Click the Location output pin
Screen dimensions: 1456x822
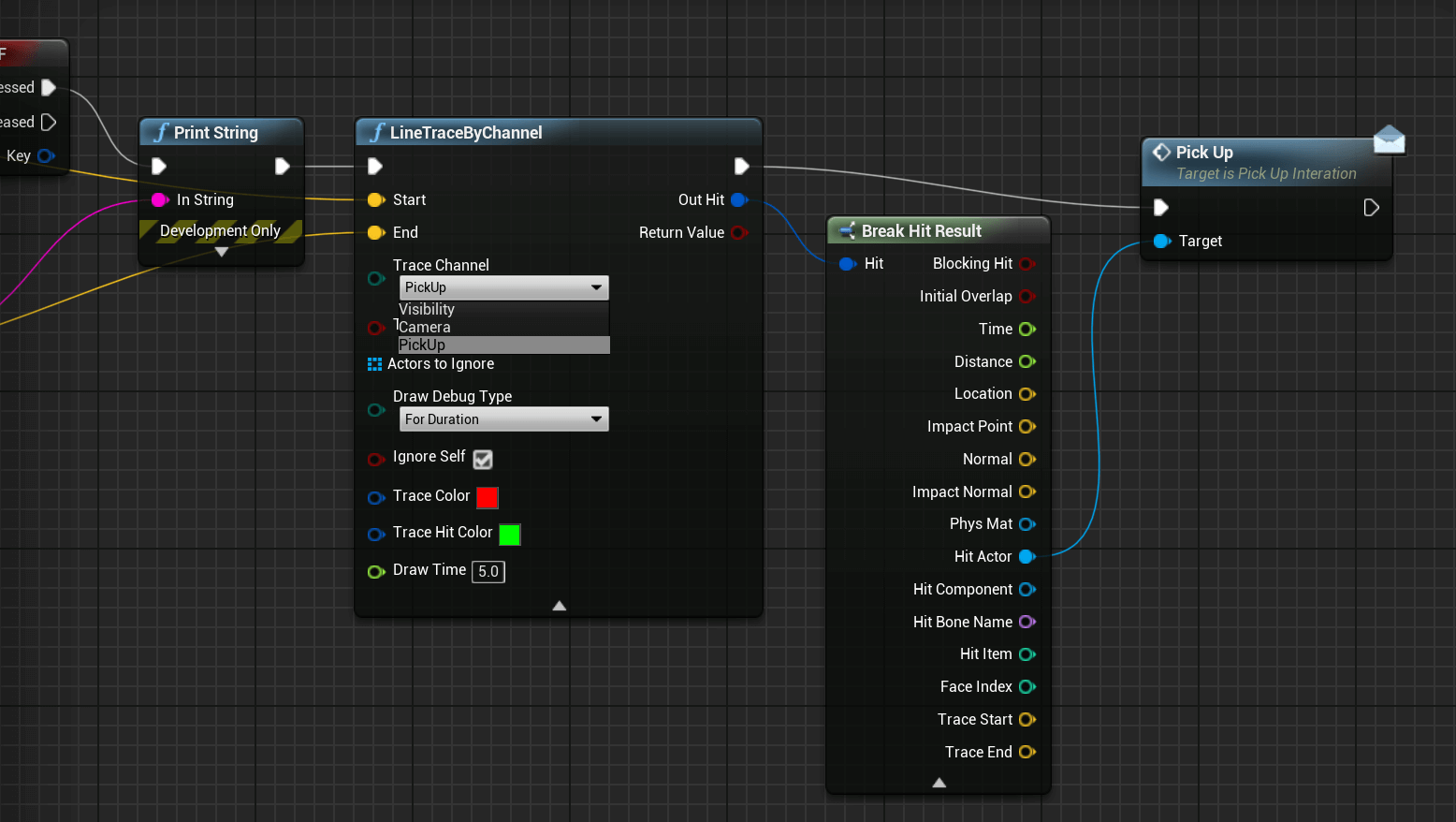[x=1027, y=394]
